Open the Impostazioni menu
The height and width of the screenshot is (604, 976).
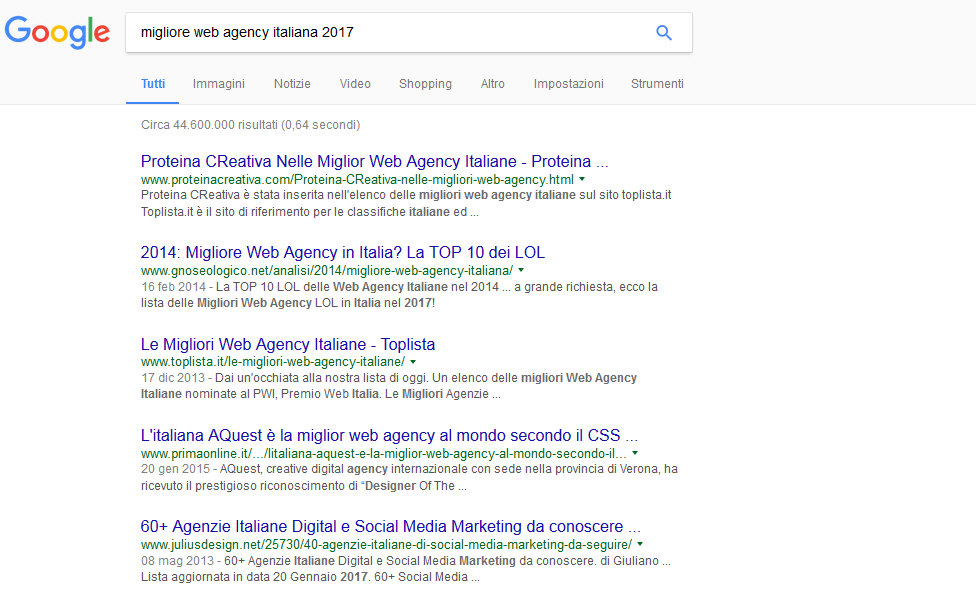pyautogui.click(x=568, y=84)
